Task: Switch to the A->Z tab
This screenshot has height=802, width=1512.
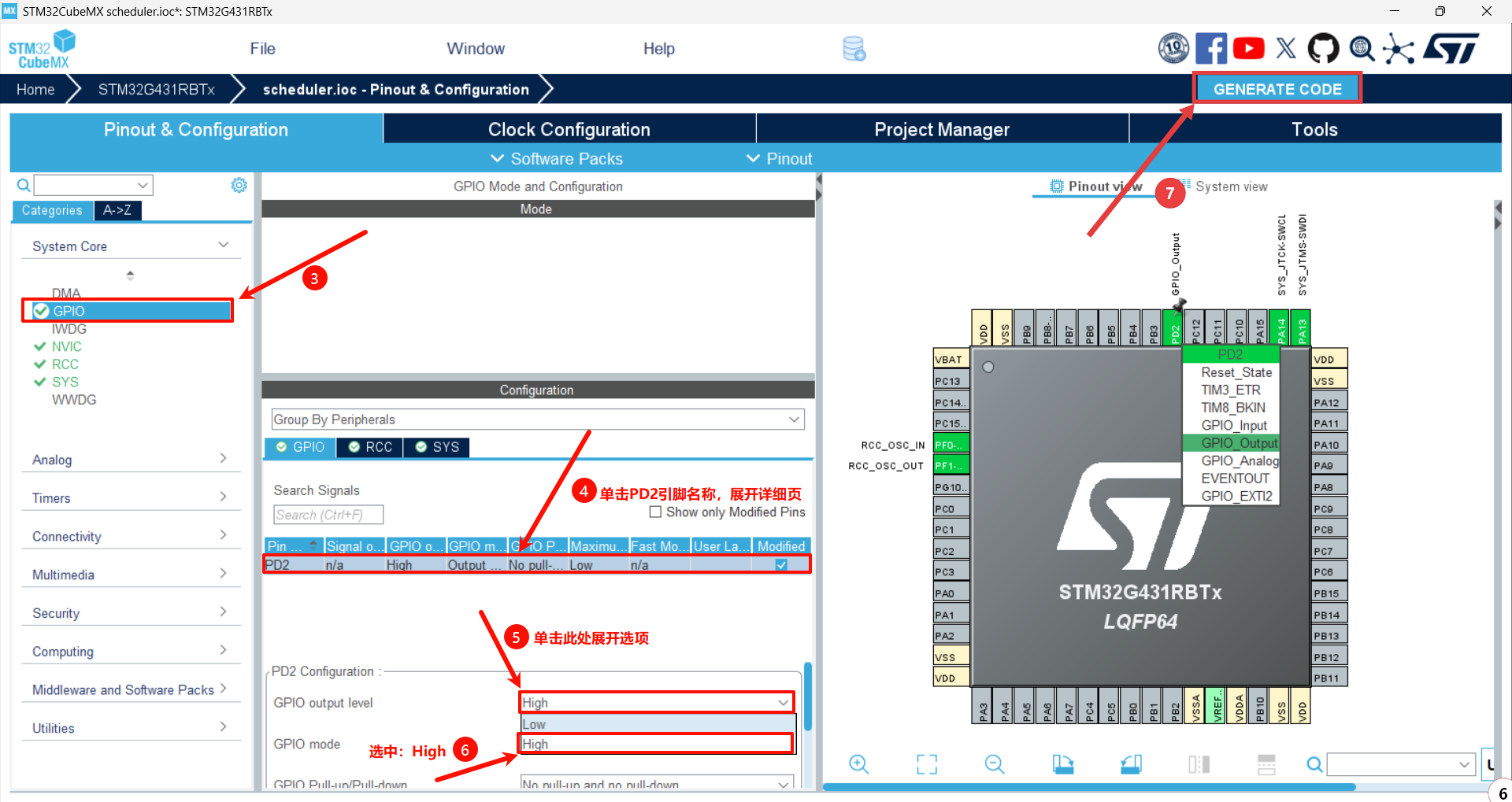Action: pyautogui.click(x=117, y=210)
